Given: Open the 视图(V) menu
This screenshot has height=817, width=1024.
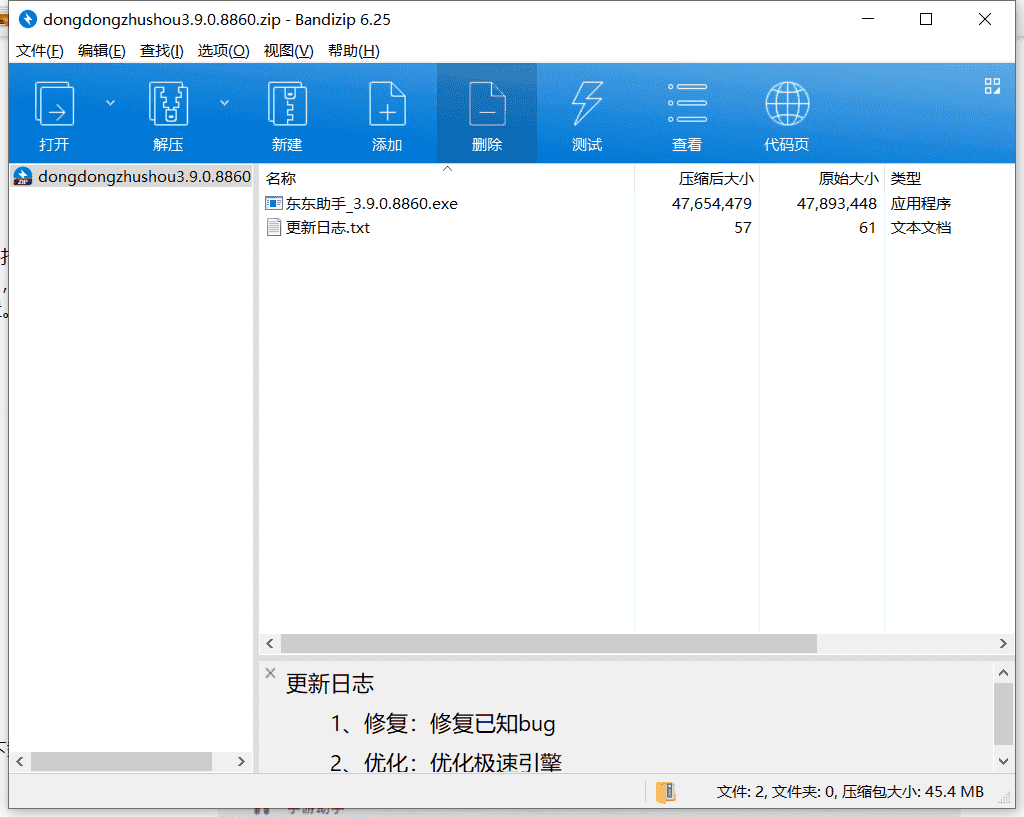Looking at the screenshot, I should click(x=288, y=51).
